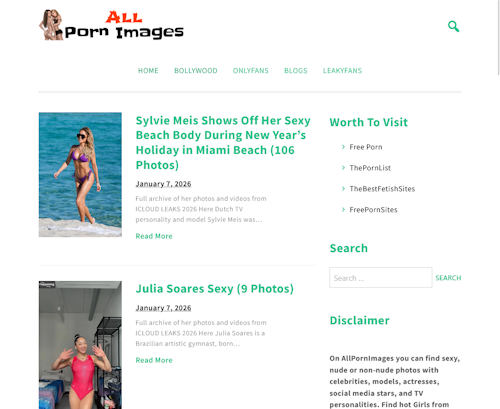Visit the LEAKYFANS menu item
The height and width of the screenshot is (409, 500).
pos(342,71)
